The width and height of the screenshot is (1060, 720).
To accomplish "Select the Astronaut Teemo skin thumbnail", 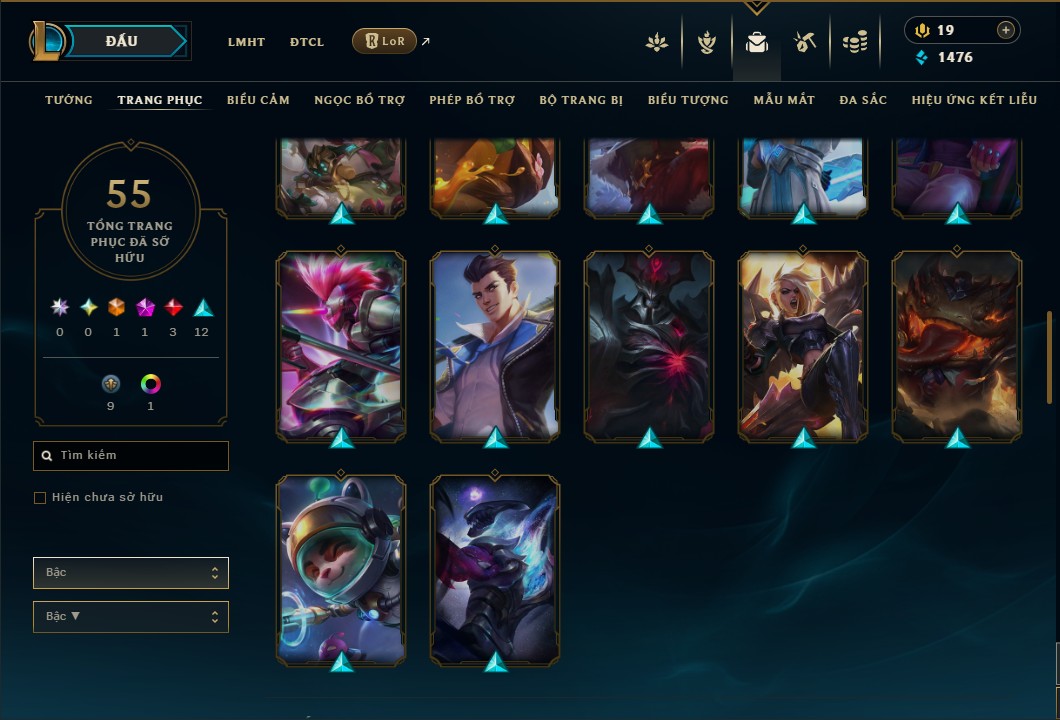I will (341, 569).
